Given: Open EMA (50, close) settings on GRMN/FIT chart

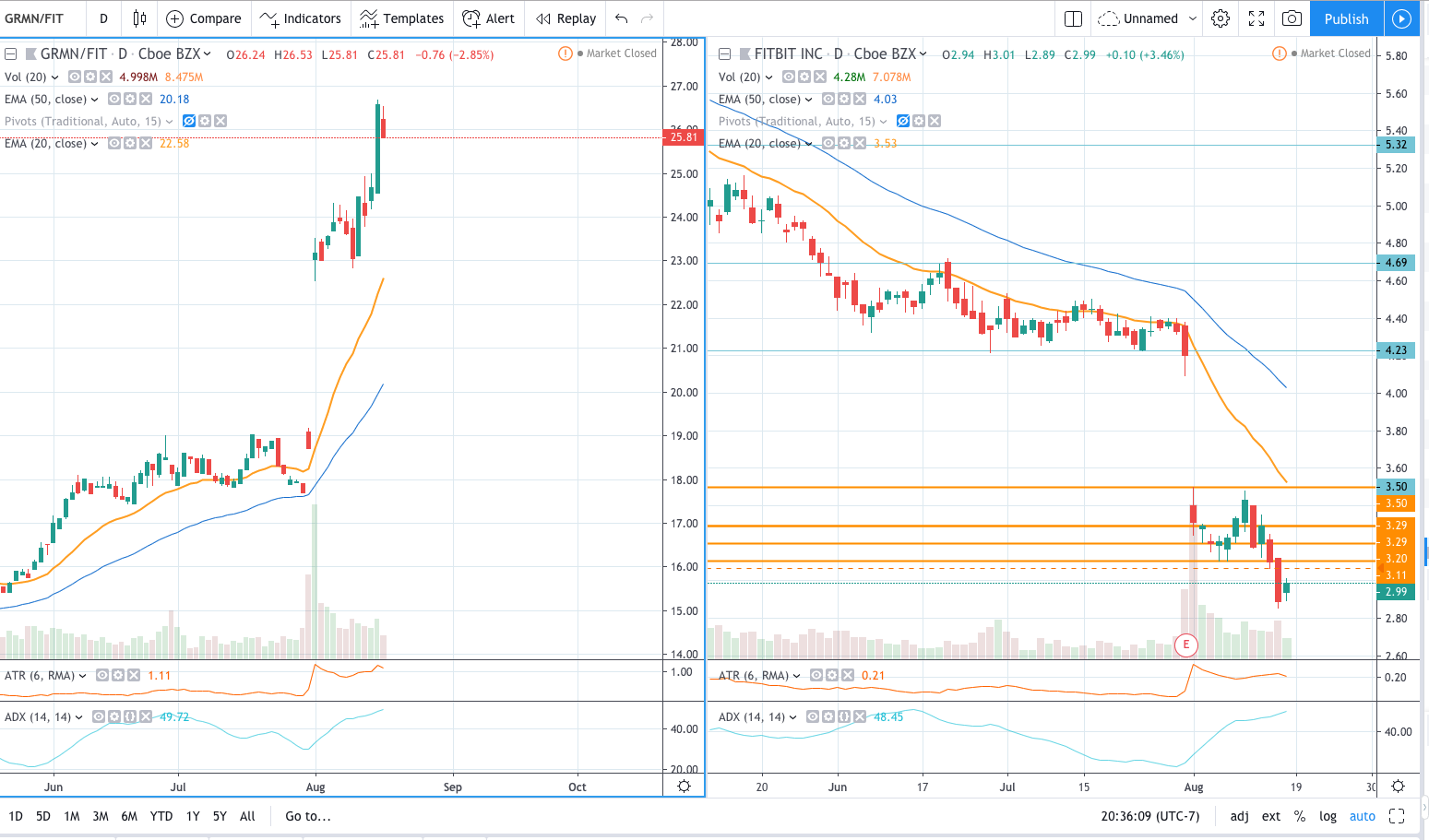Looking at the screenshot, I should [130, 99].
